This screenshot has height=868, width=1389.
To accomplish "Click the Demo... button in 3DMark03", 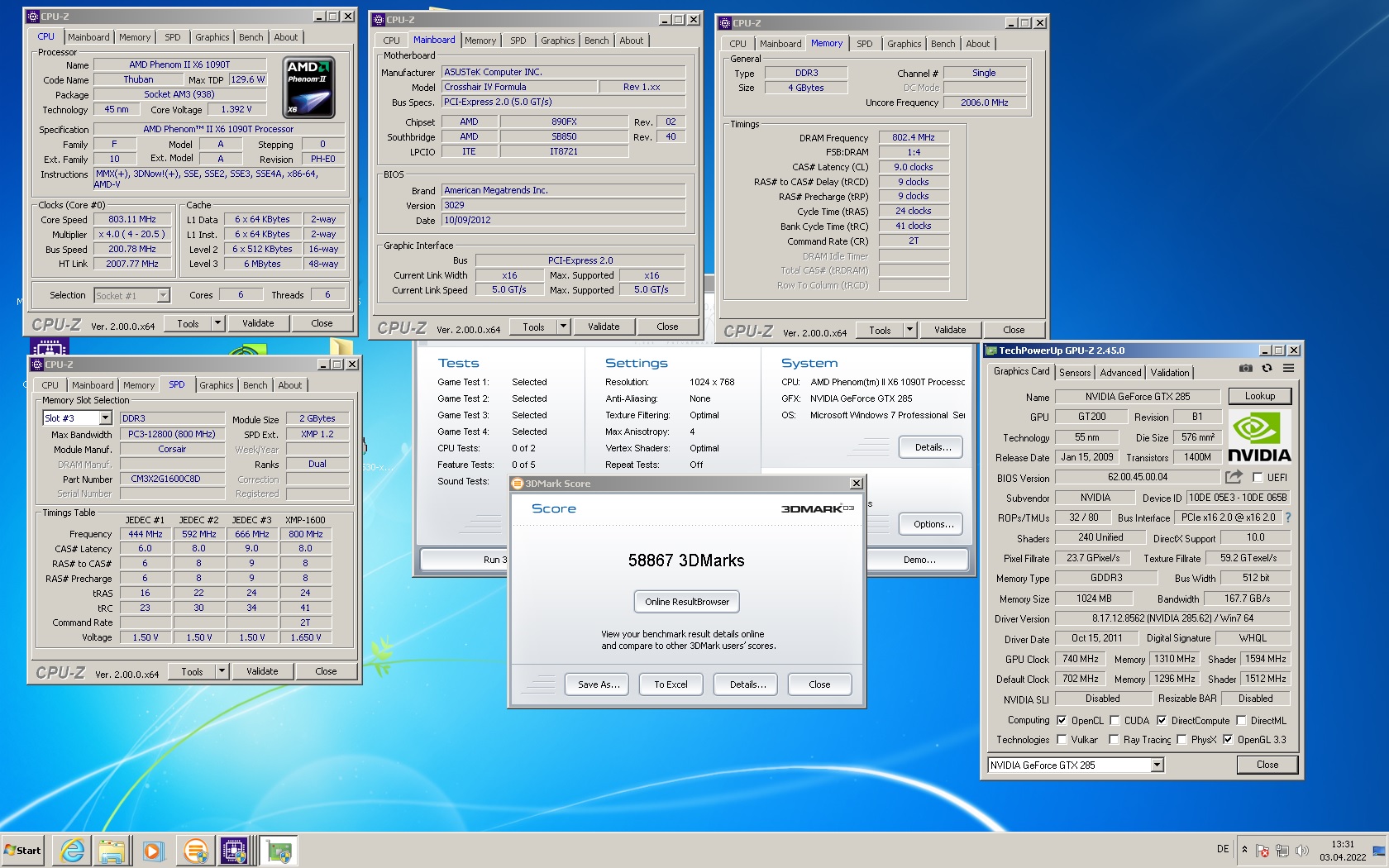I will point(919,560).
